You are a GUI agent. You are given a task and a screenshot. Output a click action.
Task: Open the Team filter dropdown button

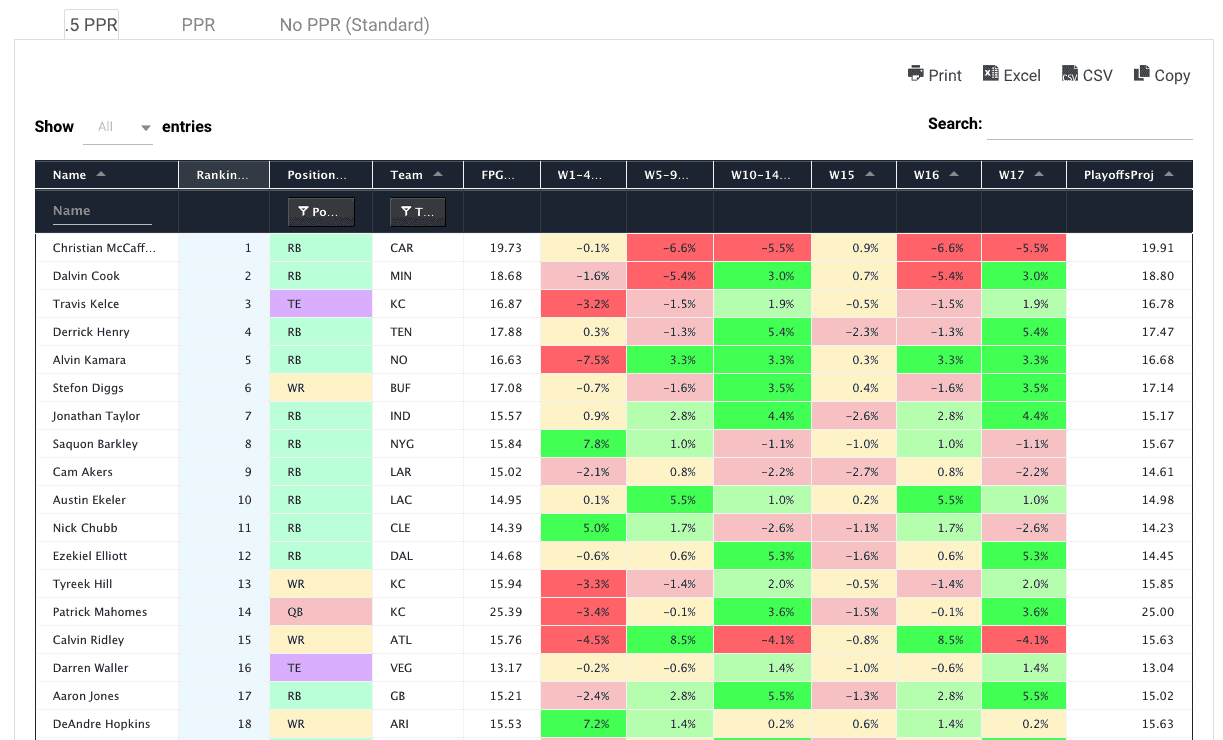[x=417, y=212]
